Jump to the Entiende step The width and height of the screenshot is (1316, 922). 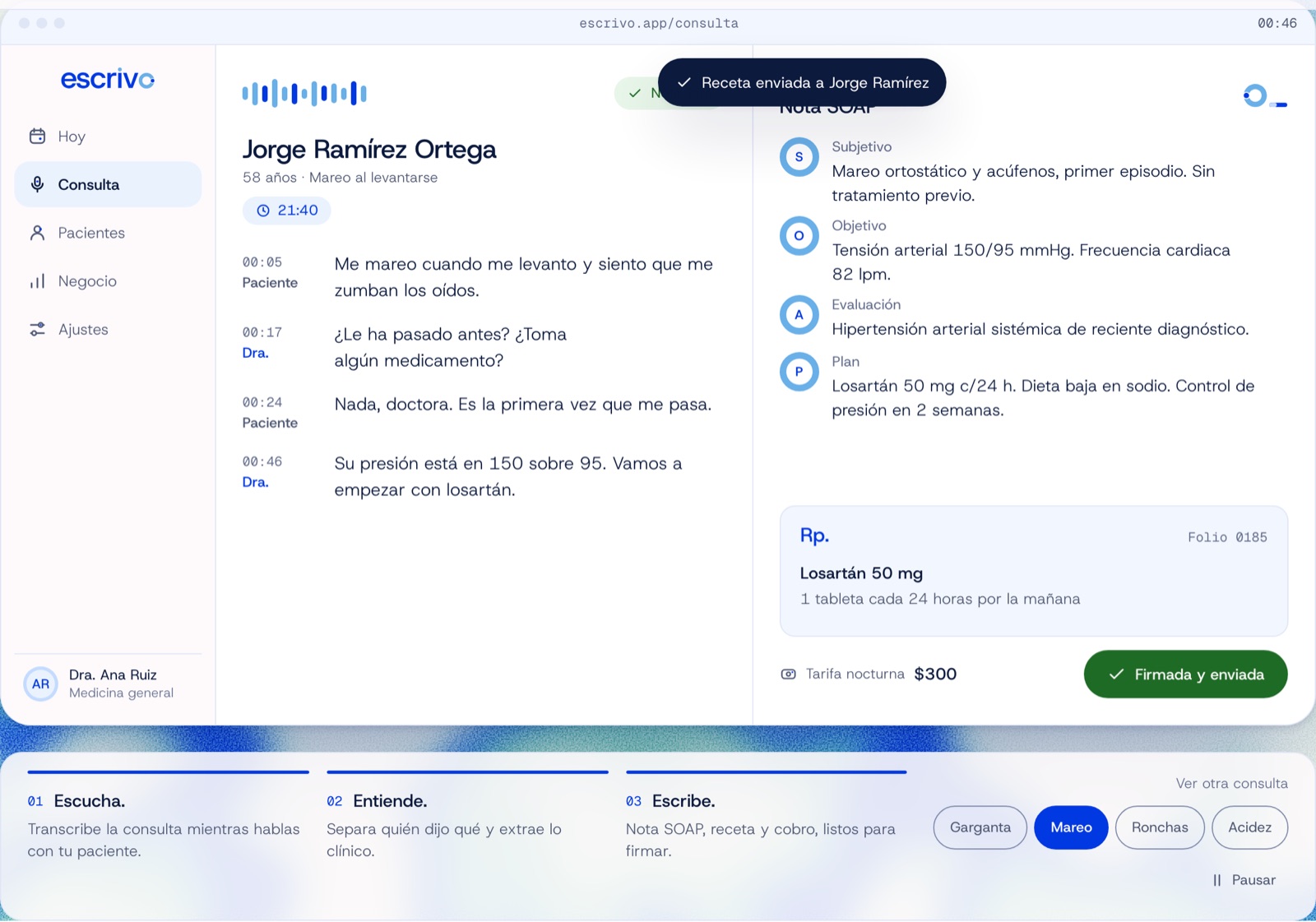pos(467,815)
